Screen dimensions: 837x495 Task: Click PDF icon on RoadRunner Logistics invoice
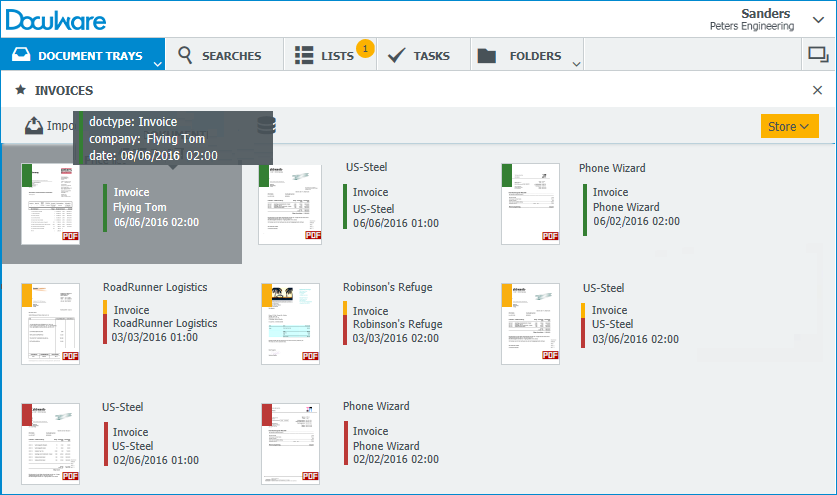click(x=71, y=355)
